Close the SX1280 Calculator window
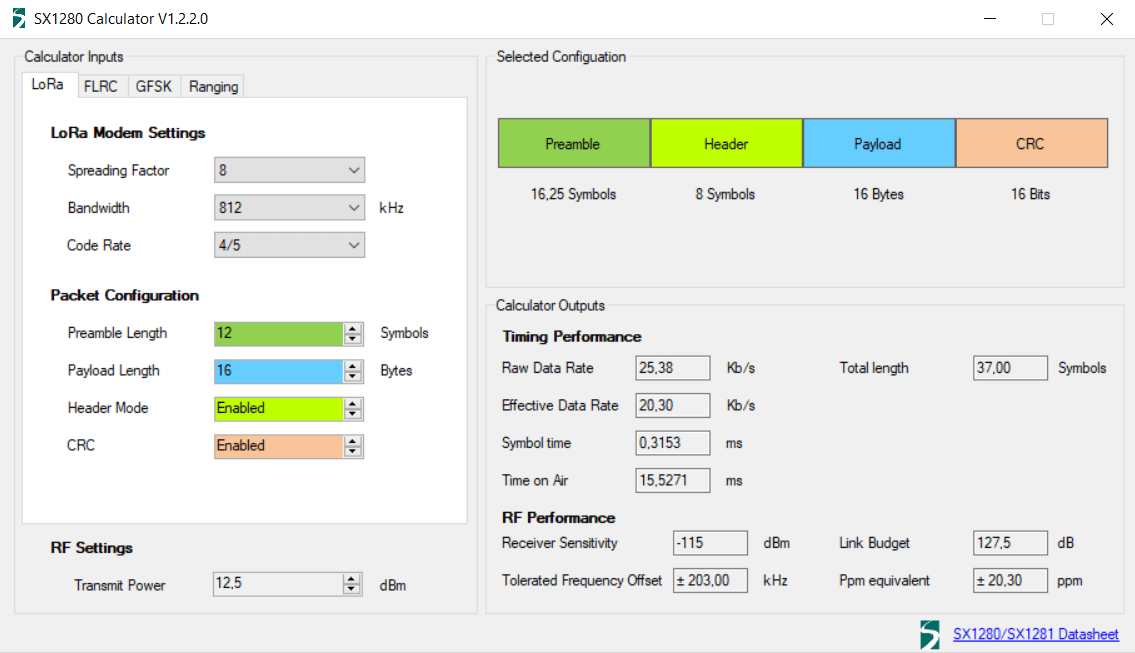This screenshot has width=1135, height=653. (x=1106, y=19)
